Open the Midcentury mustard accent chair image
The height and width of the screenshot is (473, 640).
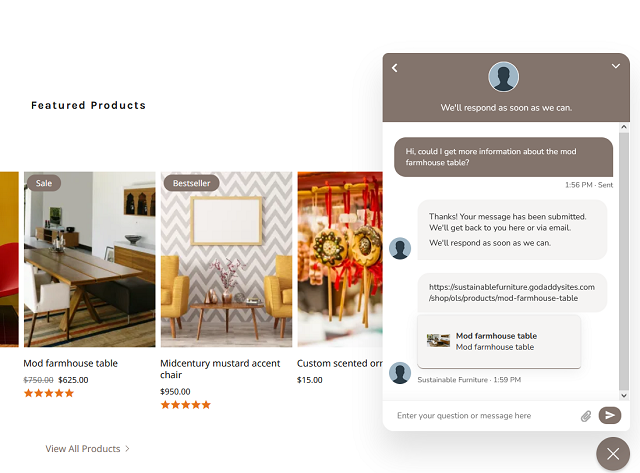pos(227,259)
